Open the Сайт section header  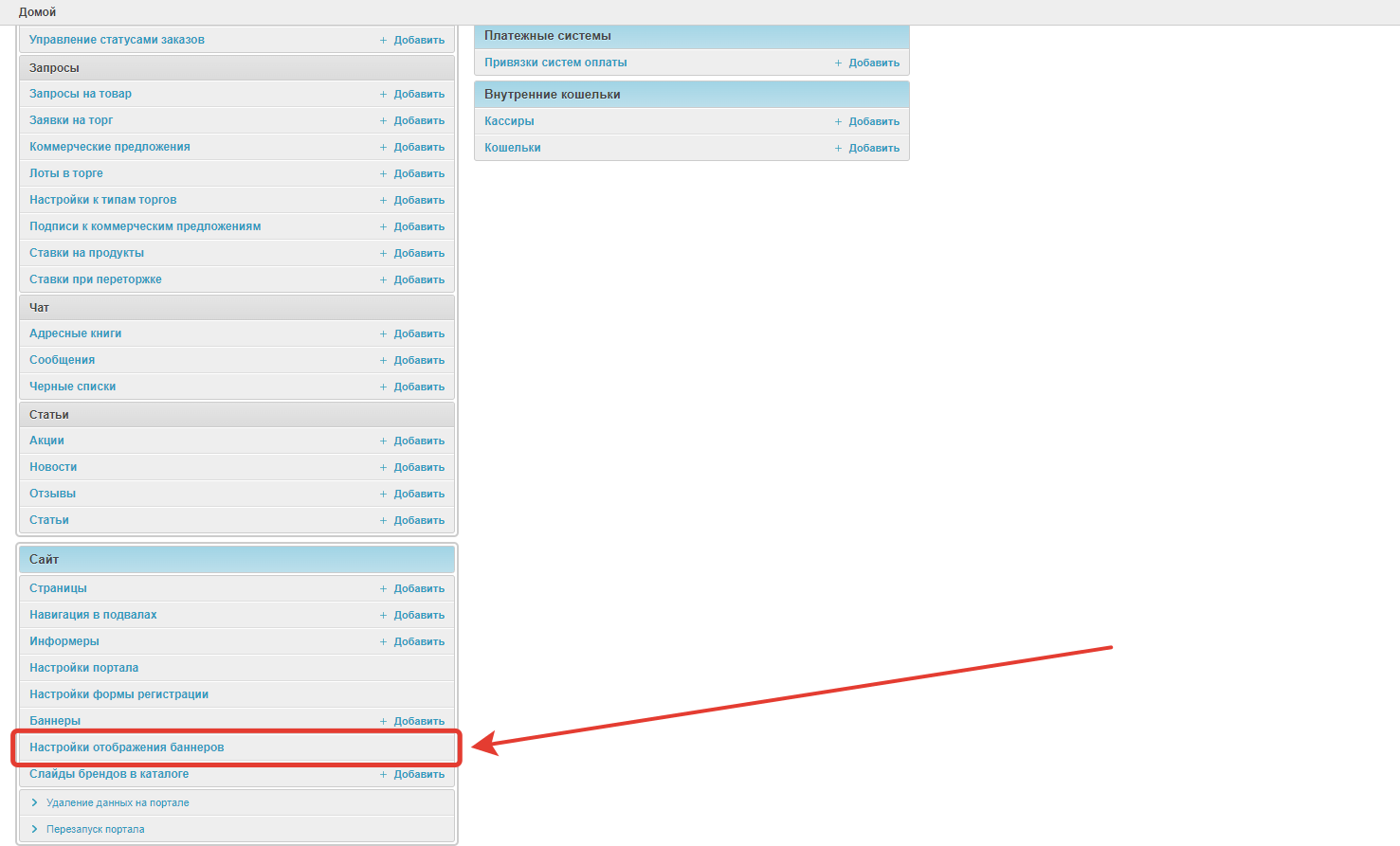pyautogui.click(x=45, y=560)
